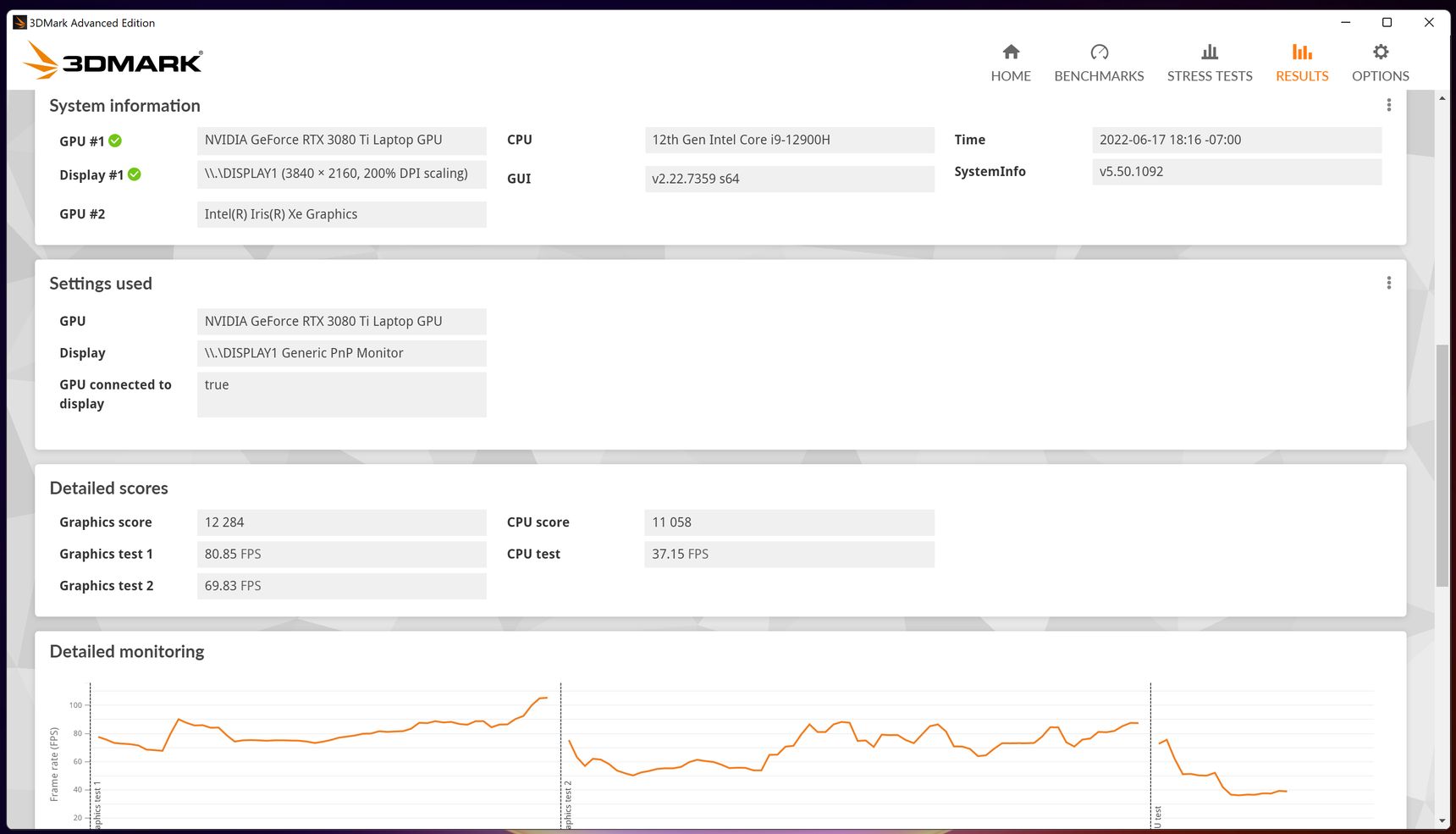Screen dimensions: 1456x834
Task: Click the Frame rate (FPS) axis label
Action: 54,765
